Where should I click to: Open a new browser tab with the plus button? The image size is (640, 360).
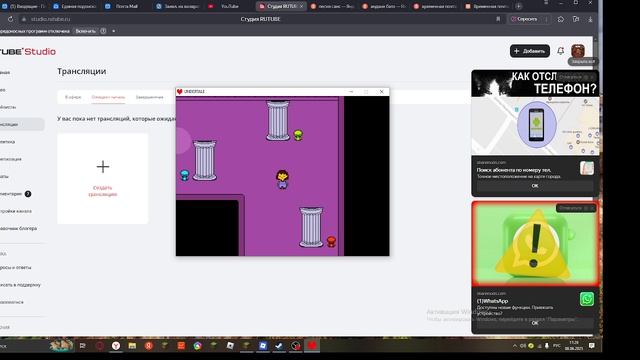point(518,6)
